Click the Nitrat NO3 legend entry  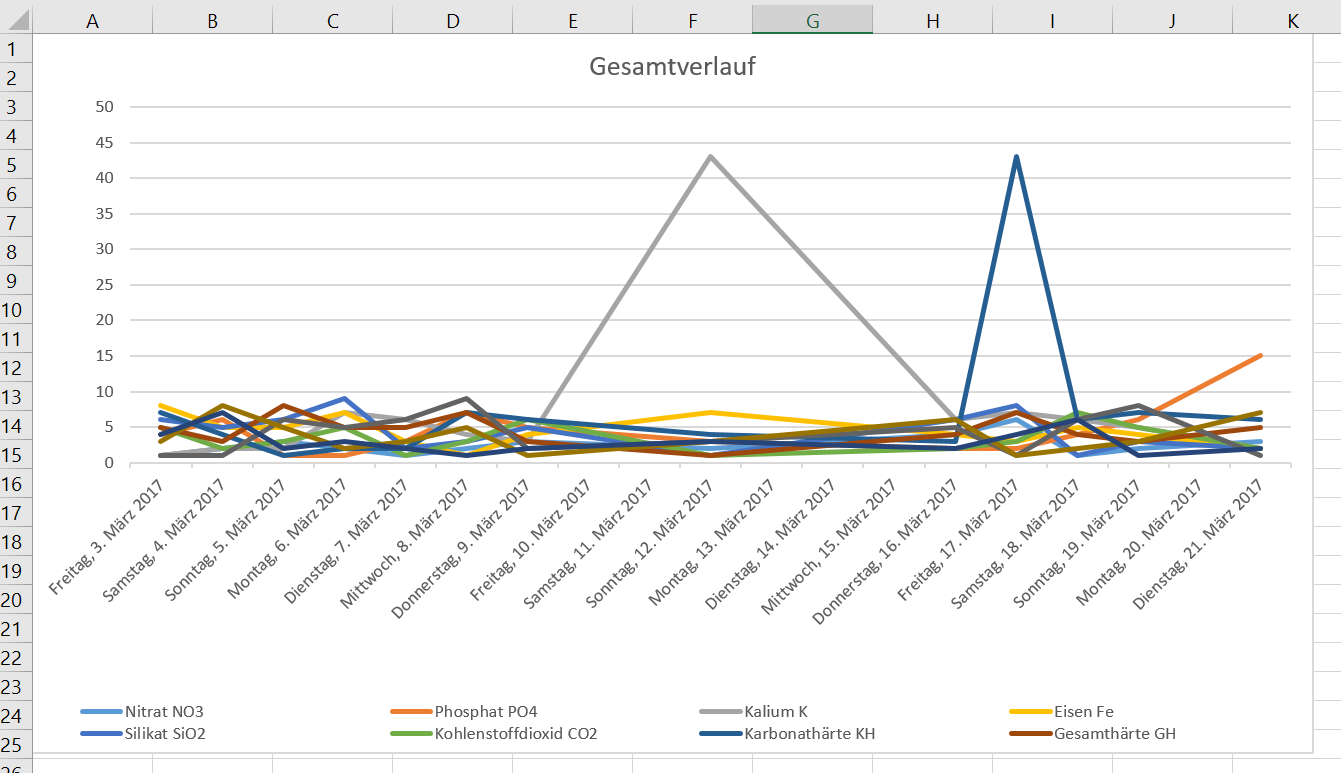point(142,712)
